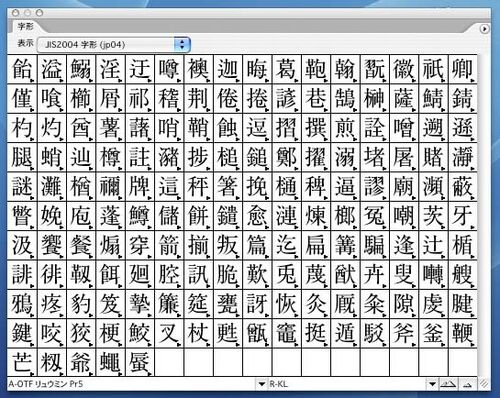Select the 餌 glyph cell
The height and width of the screenshot is (398, 500).
pyautogui.click(x=111, y=274)
